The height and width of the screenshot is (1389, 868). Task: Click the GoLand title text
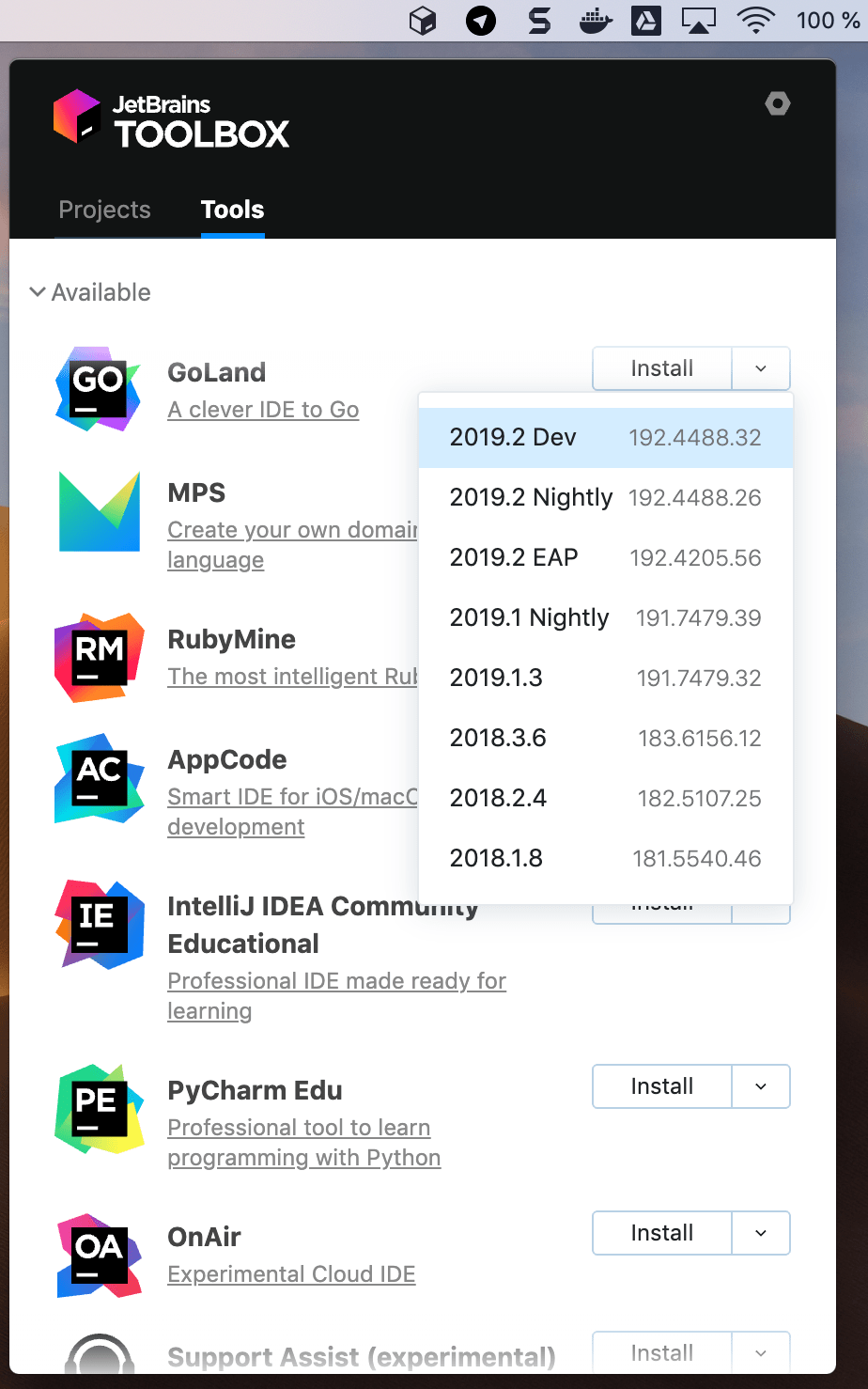pyautogui.click(x=216, y=372)
